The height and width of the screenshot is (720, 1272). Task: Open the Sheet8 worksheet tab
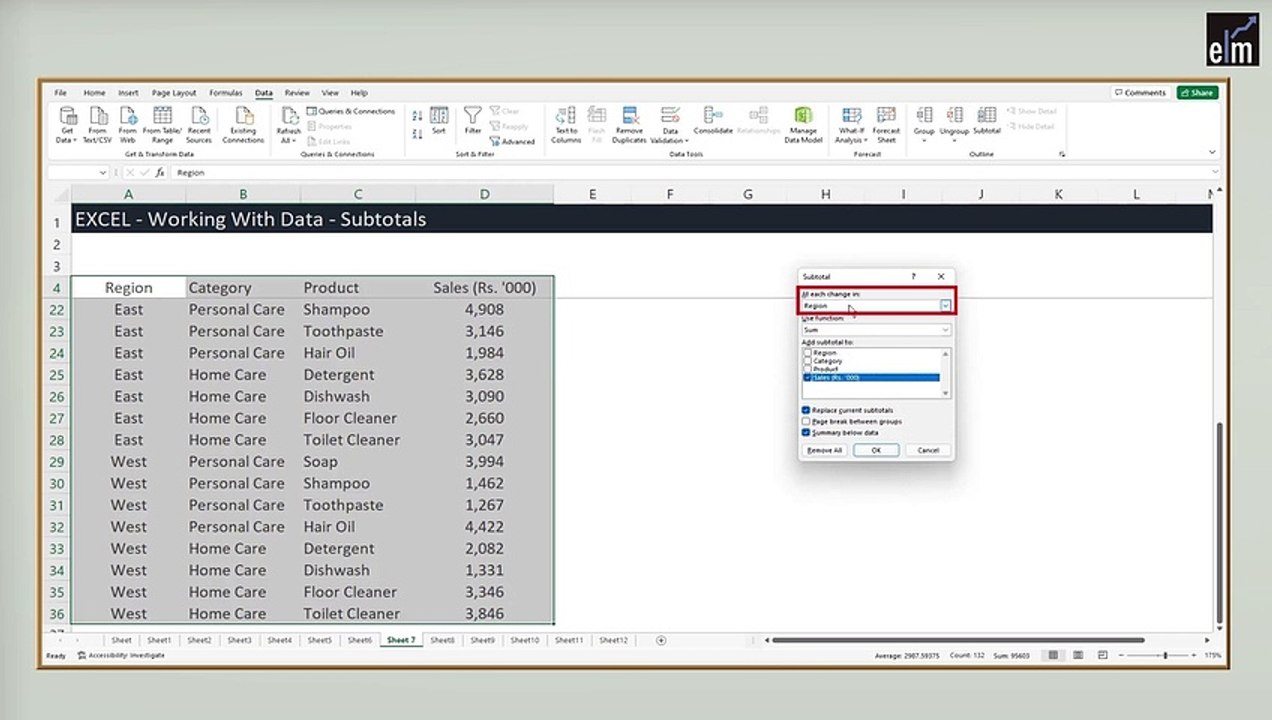pyautogui.click(x=442, y=640)
